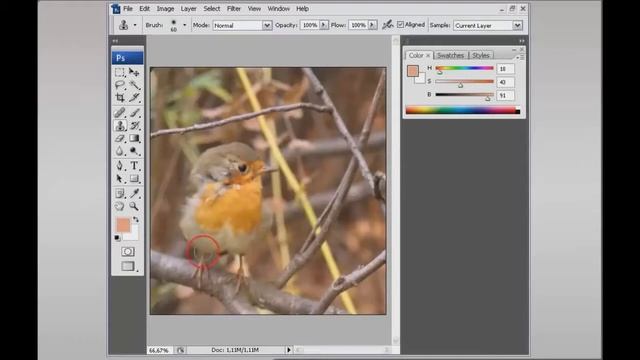Select the History Brush tool
Viewport: 640px width, 360px height.
134,126
